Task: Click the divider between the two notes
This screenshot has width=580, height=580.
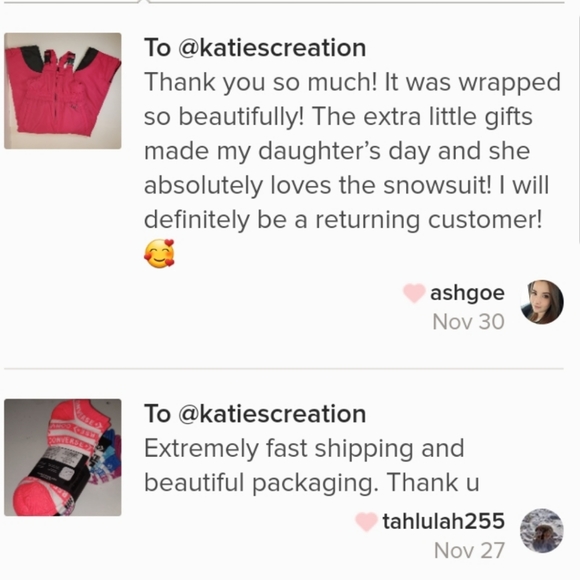Action: pyautogui.click(x=284, y=369)
